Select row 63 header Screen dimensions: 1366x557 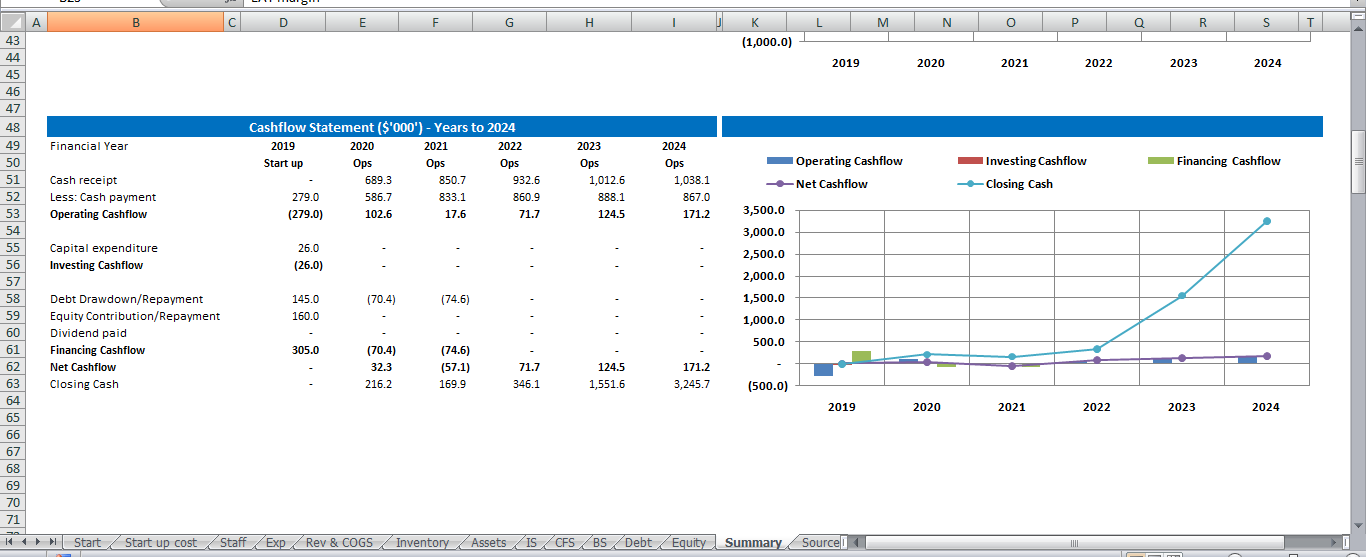[12, 384]
